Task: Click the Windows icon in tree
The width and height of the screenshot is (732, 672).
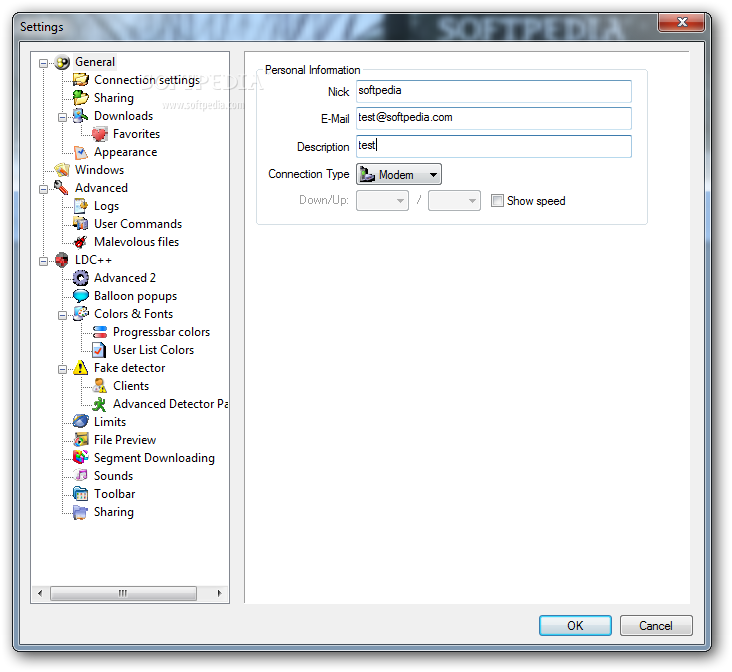Action: (x=62, y=170)
